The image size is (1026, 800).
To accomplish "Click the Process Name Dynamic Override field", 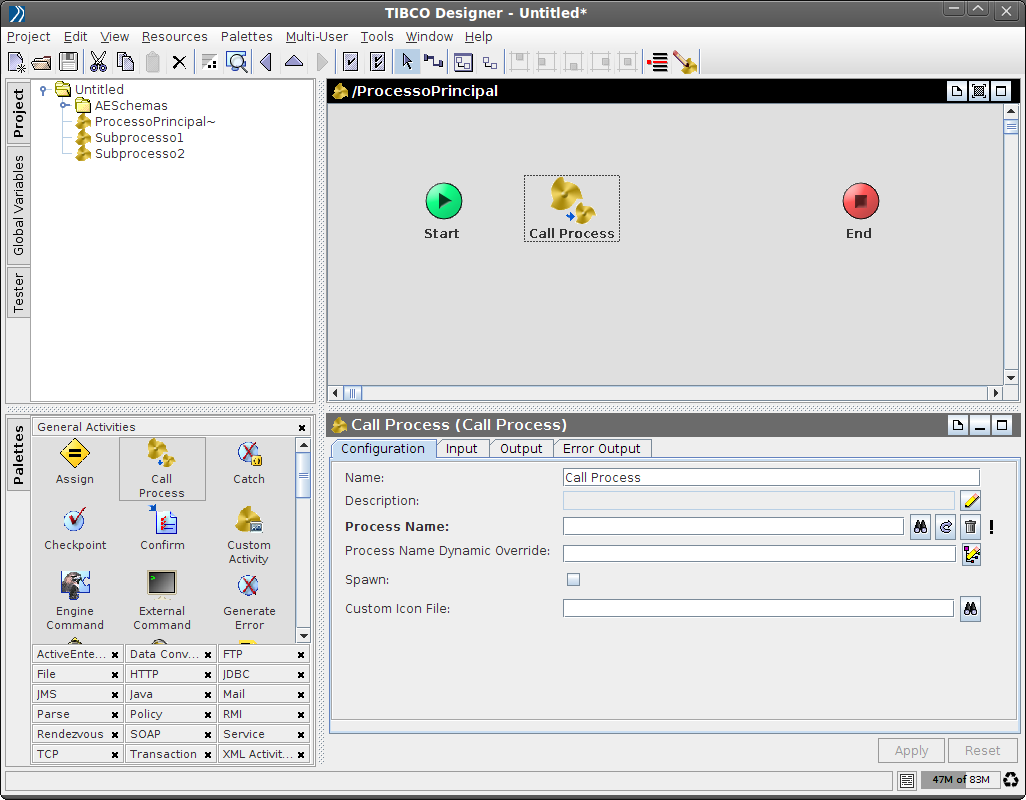I will click(759, 553).
